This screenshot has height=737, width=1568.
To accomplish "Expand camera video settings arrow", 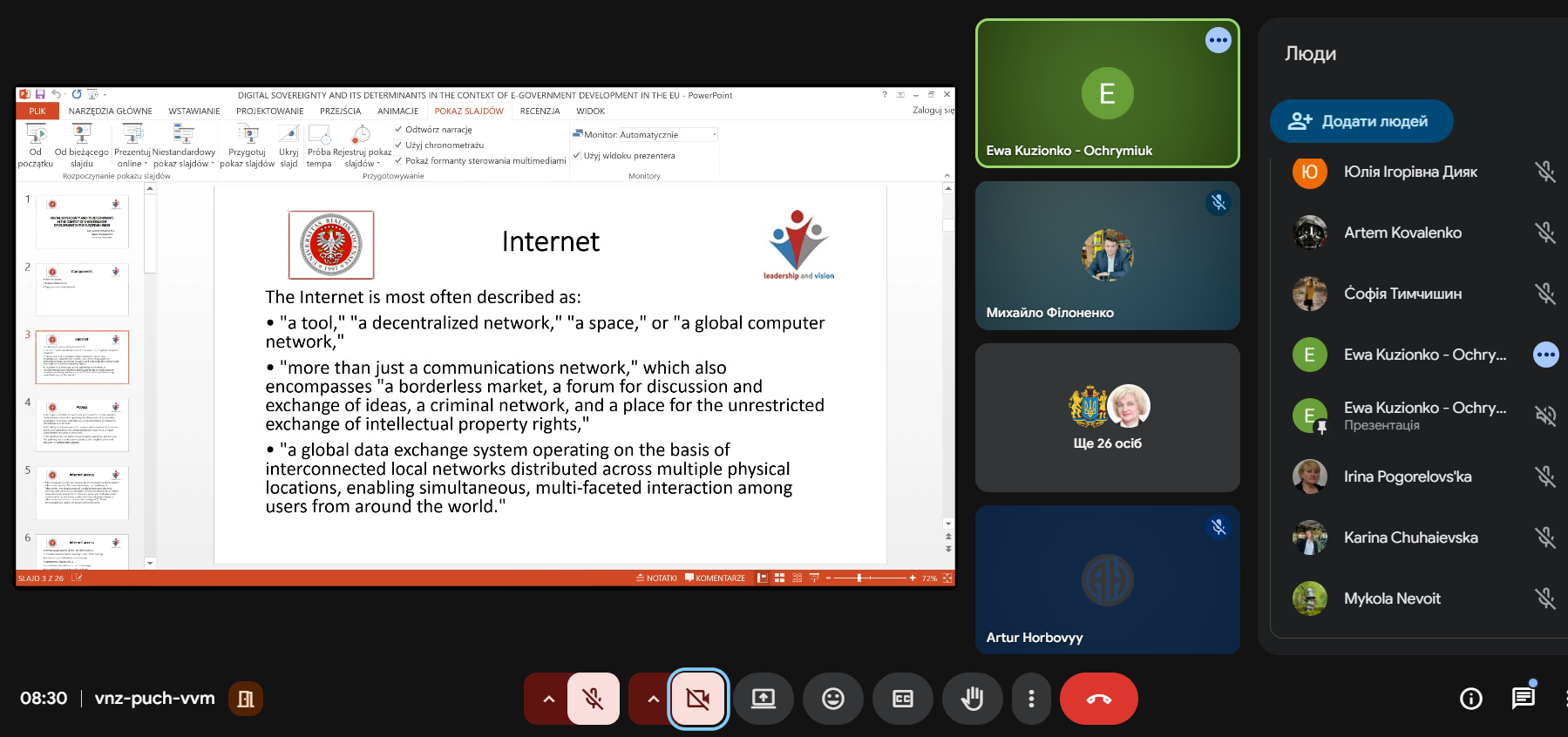I will (653, 699).
